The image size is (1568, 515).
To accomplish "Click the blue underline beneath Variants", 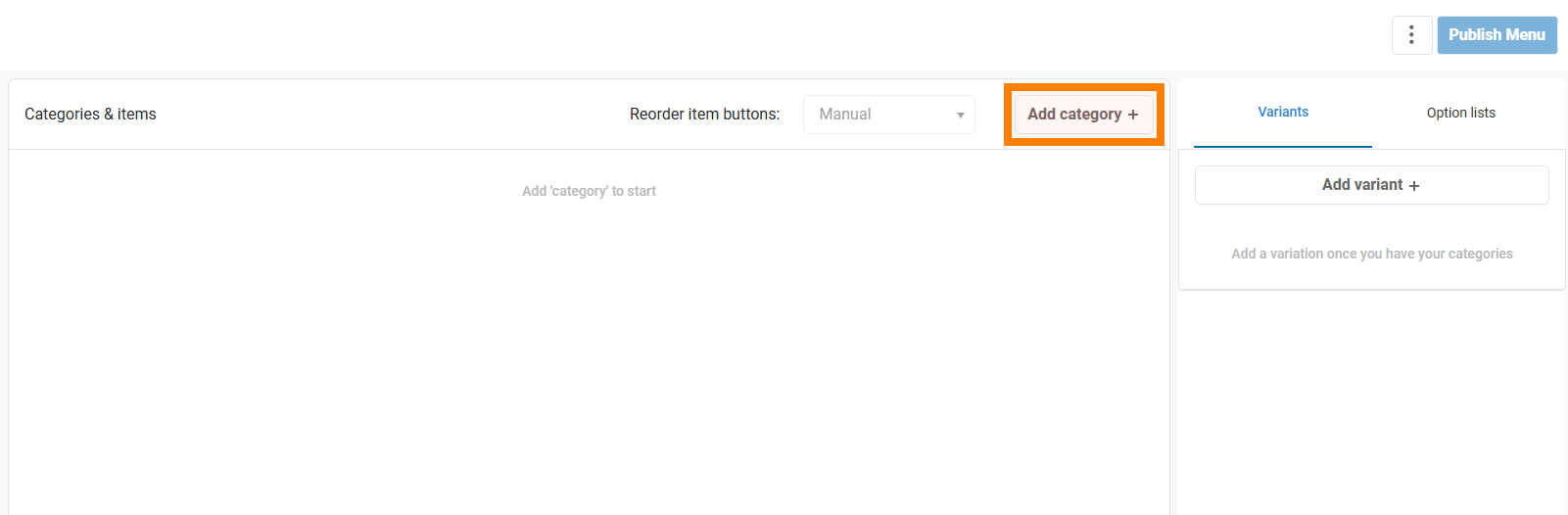I will [1283, 147].
